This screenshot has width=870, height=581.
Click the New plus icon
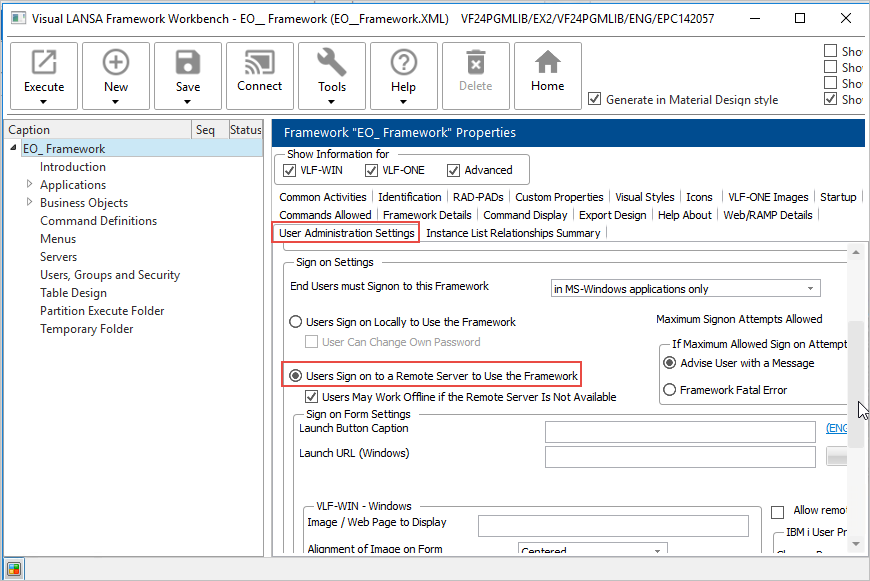pyautogui.click(x=116, y=62)
